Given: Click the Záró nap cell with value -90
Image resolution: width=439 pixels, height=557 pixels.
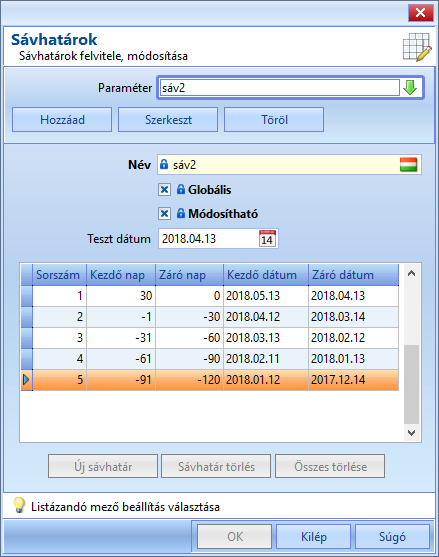Looking at the screenshot, I should point(189,358).
